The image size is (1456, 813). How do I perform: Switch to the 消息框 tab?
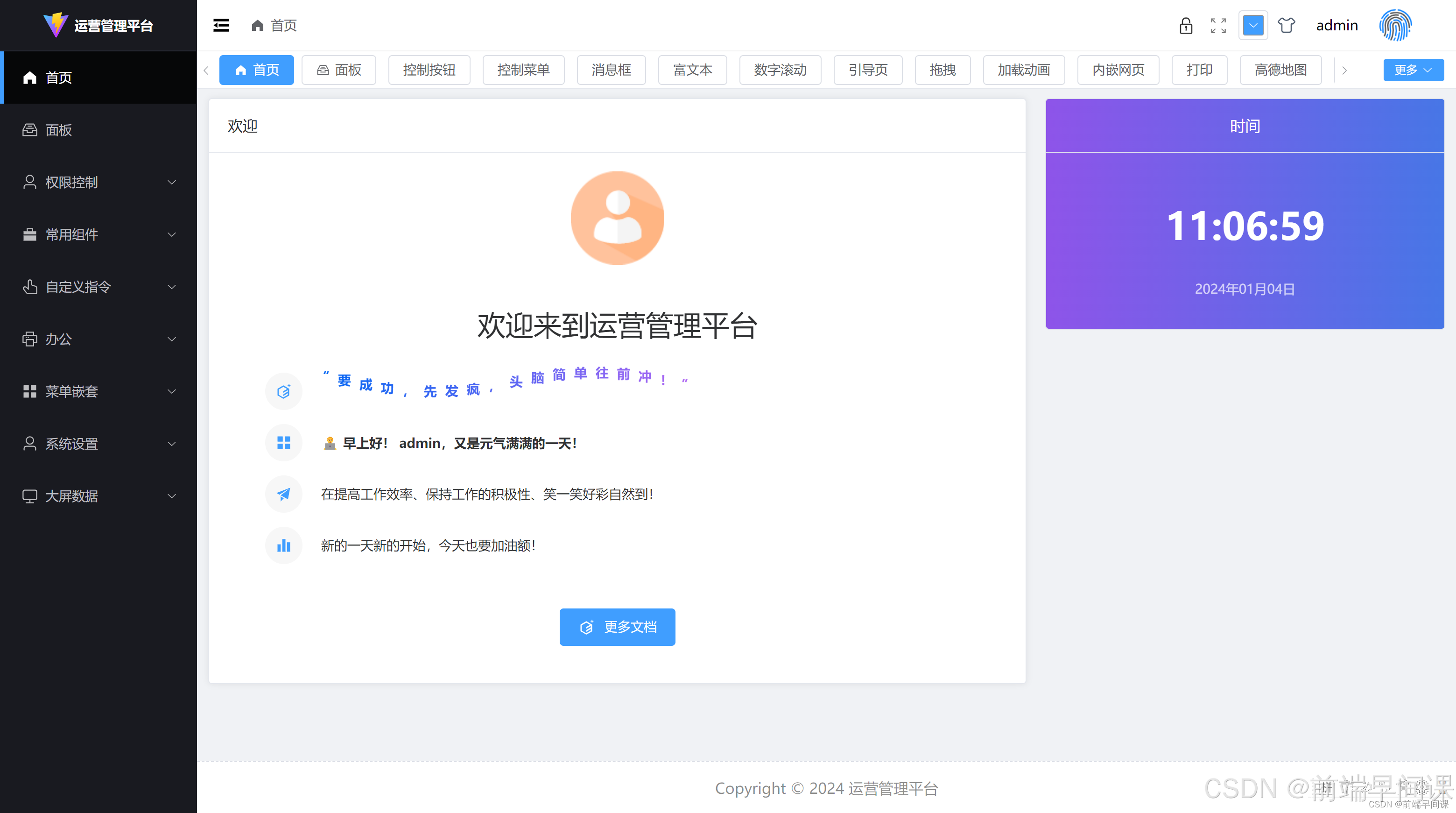click(611, 70)
